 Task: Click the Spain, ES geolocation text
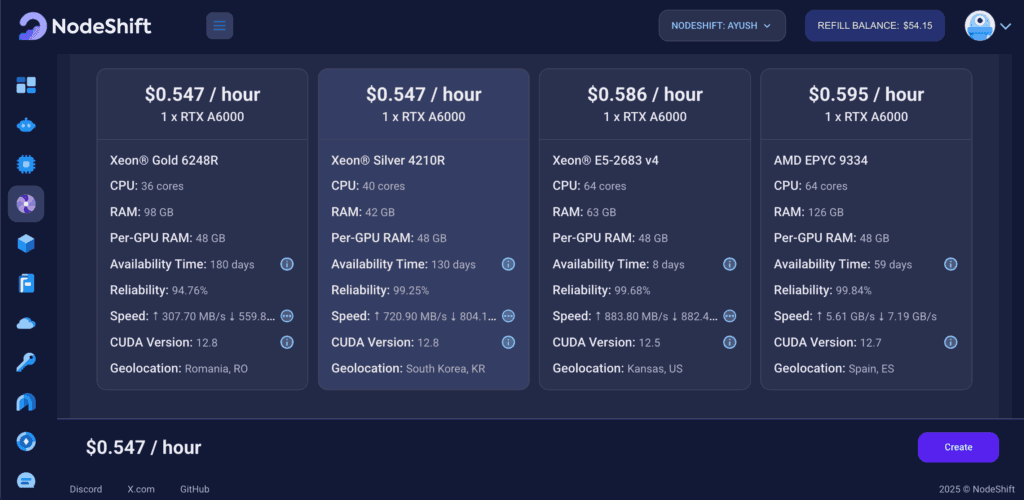872,369
